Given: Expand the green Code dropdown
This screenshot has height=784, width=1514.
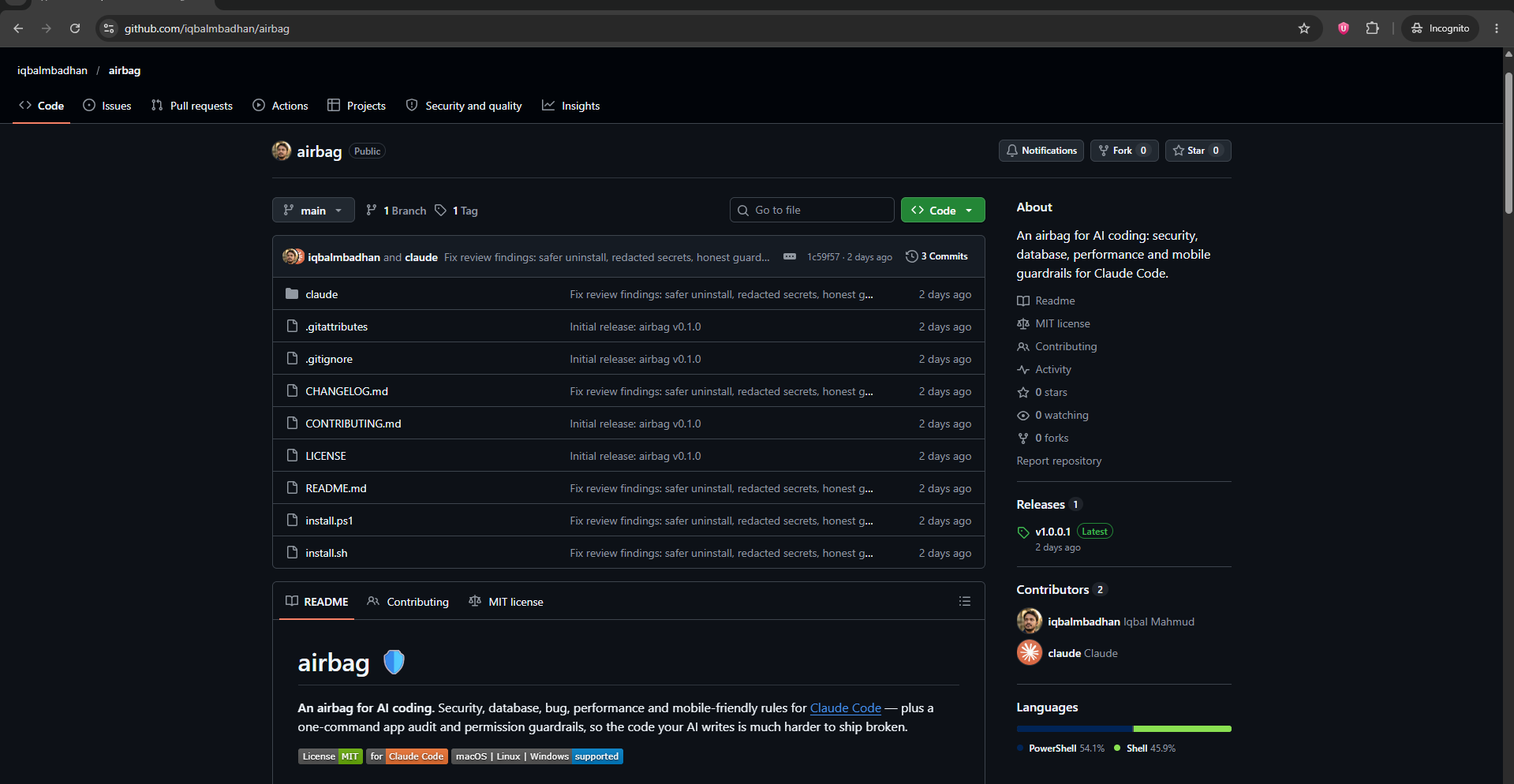Looking at the screenshot, I should [943, 211].
